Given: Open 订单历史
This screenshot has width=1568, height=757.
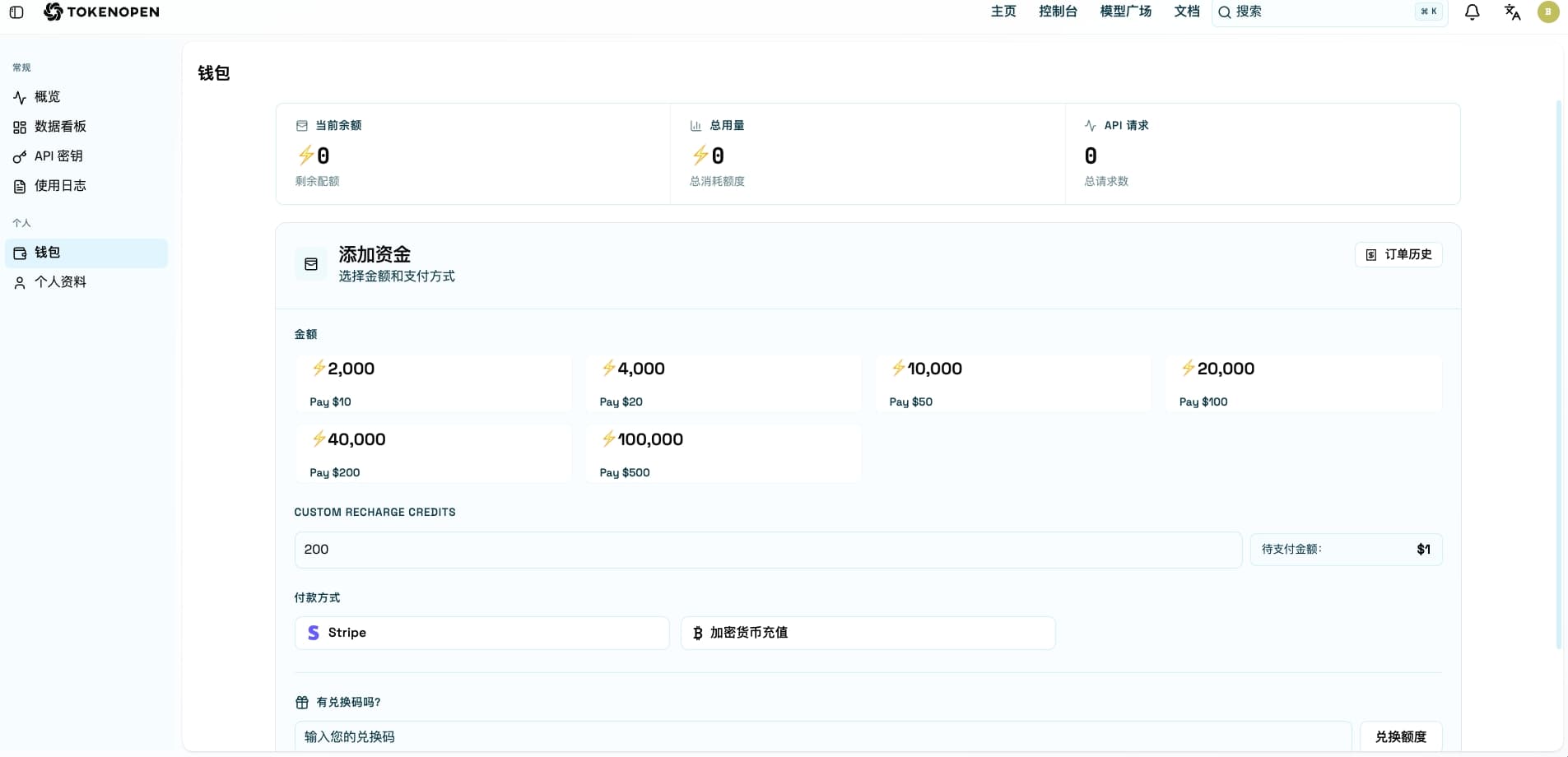Looking at the screenshot, I should 1398,254.
